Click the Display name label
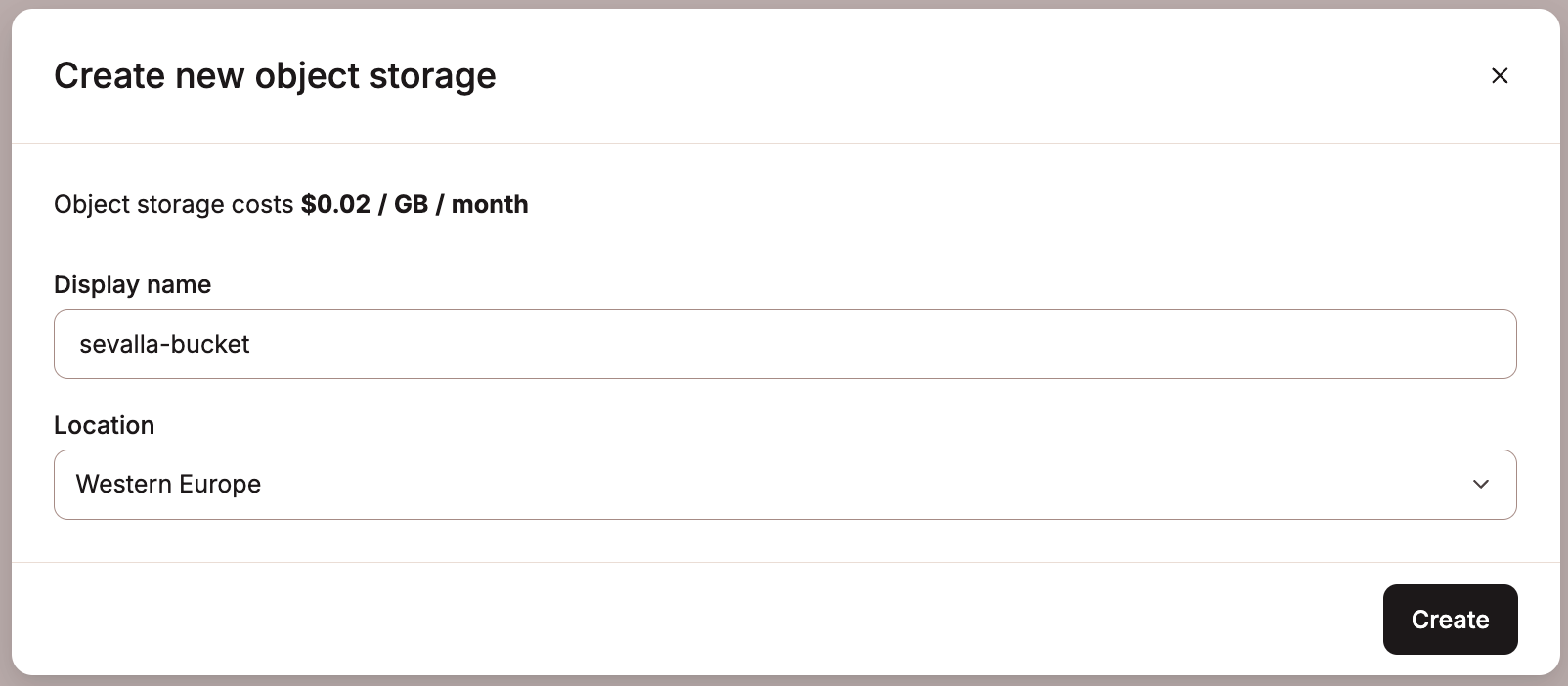The width and height of the screenshot is (1568, 686). coord(132,284)
